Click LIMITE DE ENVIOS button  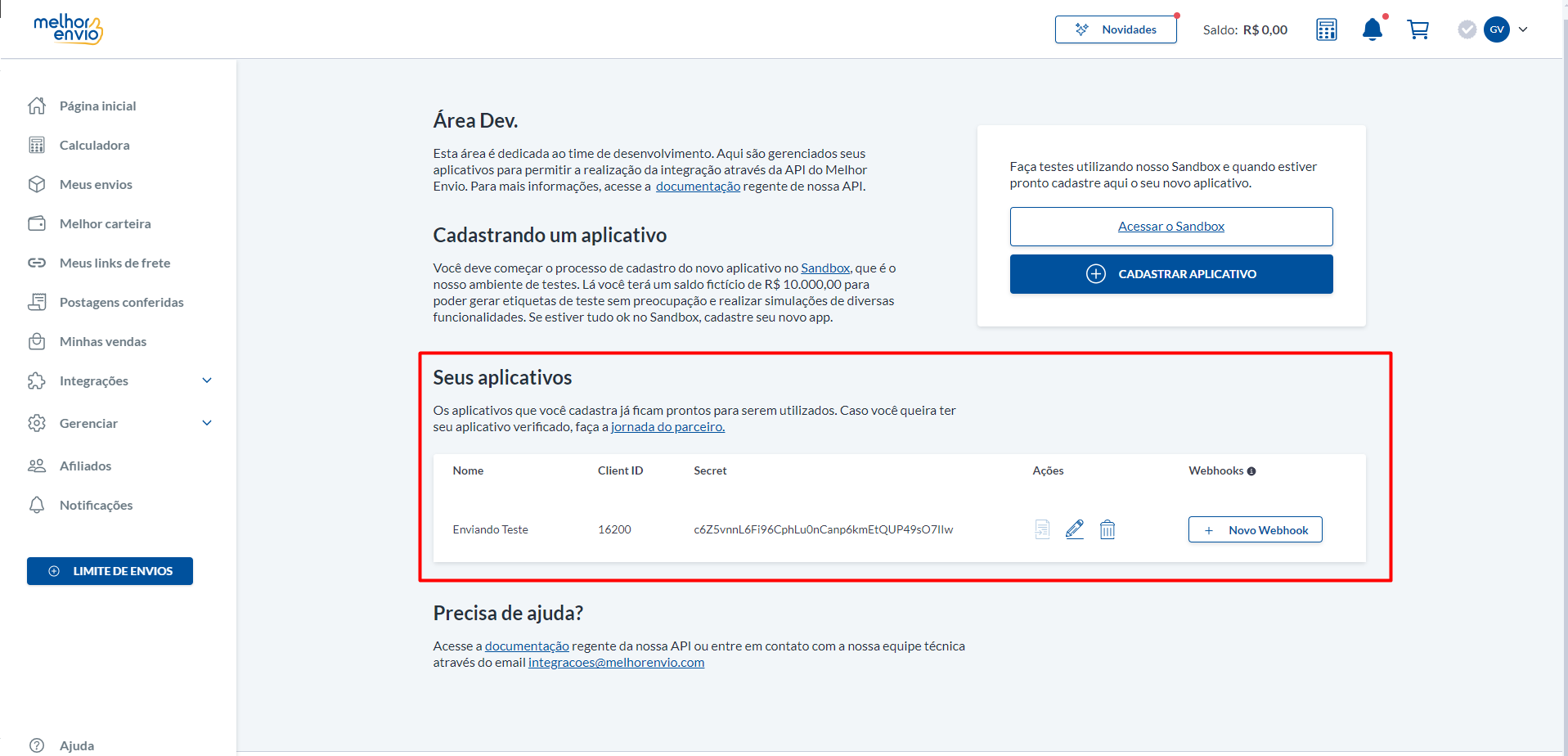tap(110, 571)
